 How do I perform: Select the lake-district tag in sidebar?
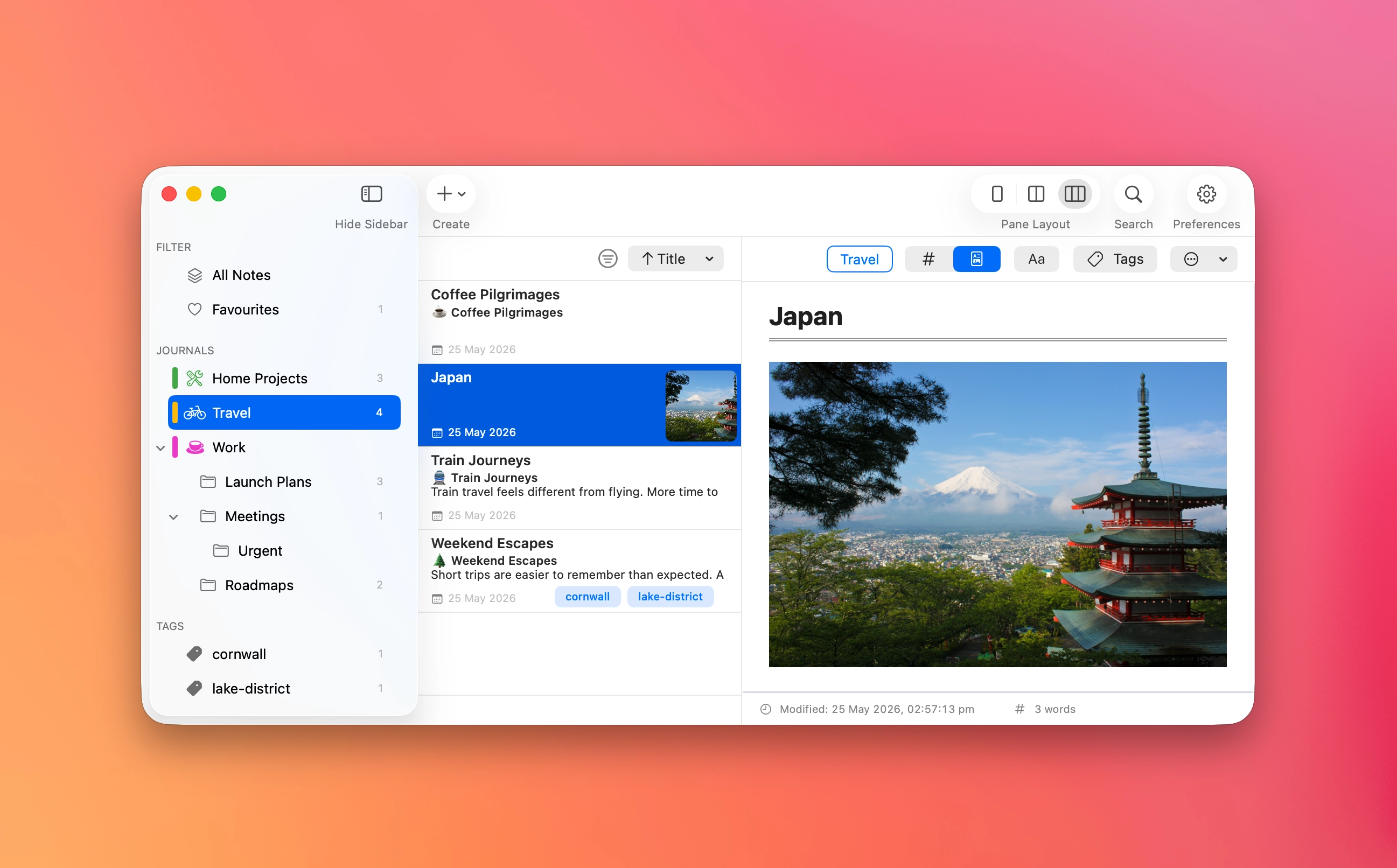[284, 688]
